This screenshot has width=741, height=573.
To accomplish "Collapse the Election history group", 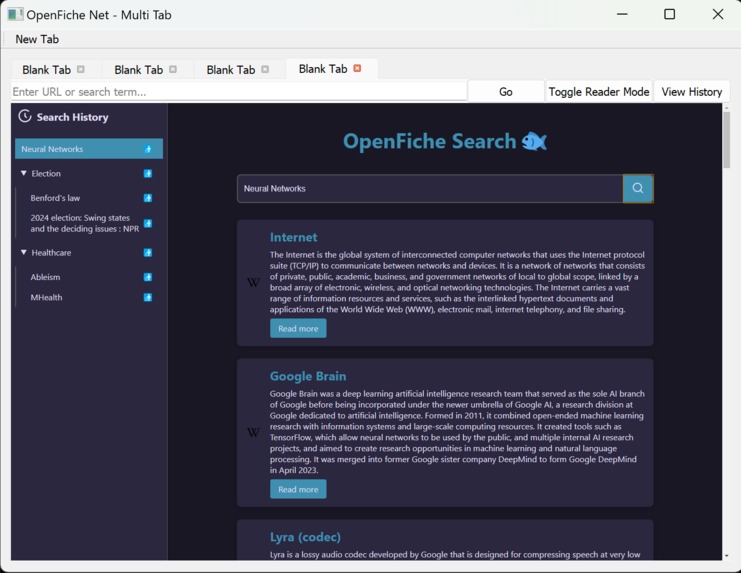I will click(x=24, y=173).
